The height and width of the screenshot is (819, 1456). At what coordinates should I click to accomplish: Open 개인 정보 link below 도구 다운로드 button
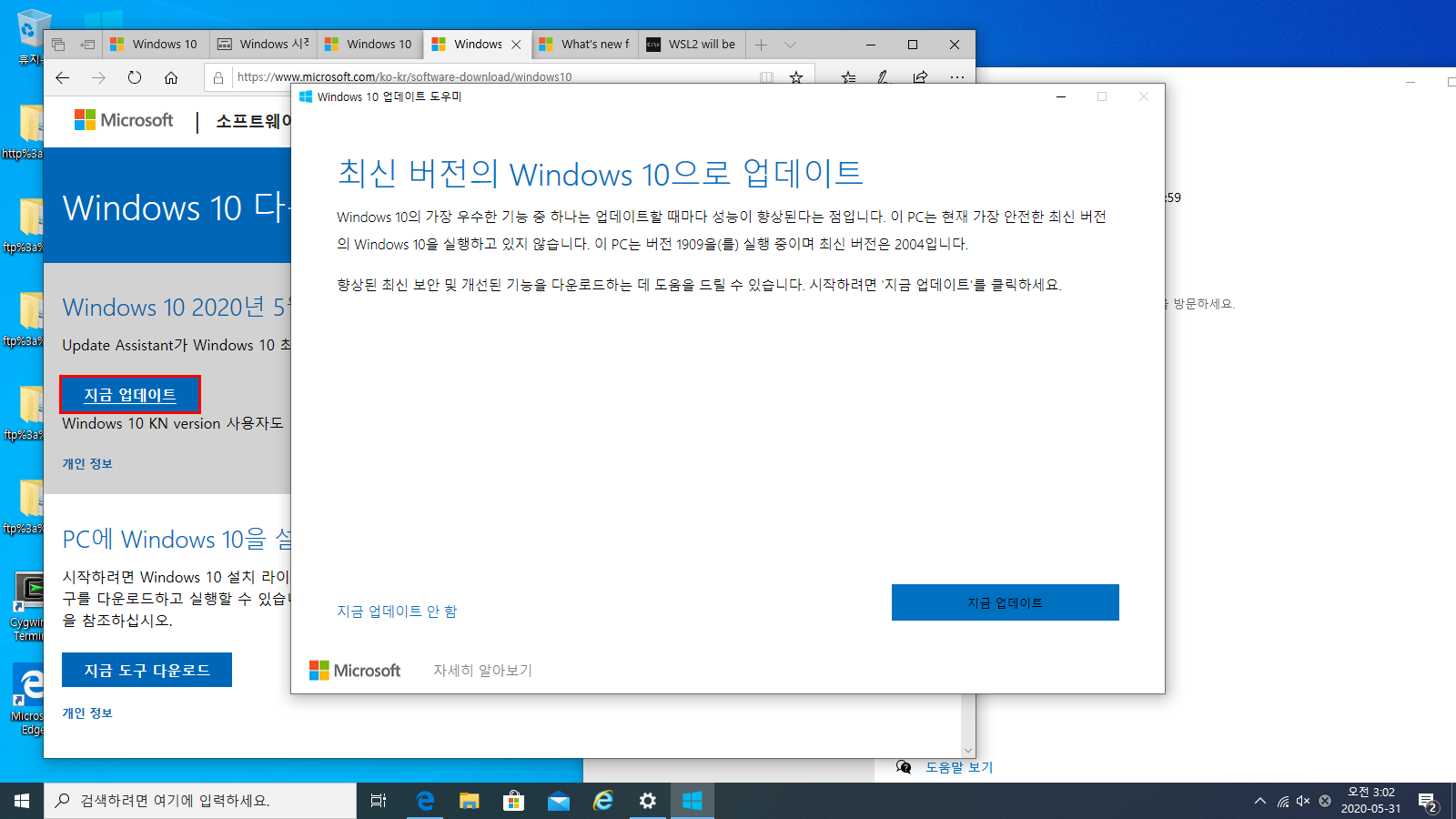[87, 713]
